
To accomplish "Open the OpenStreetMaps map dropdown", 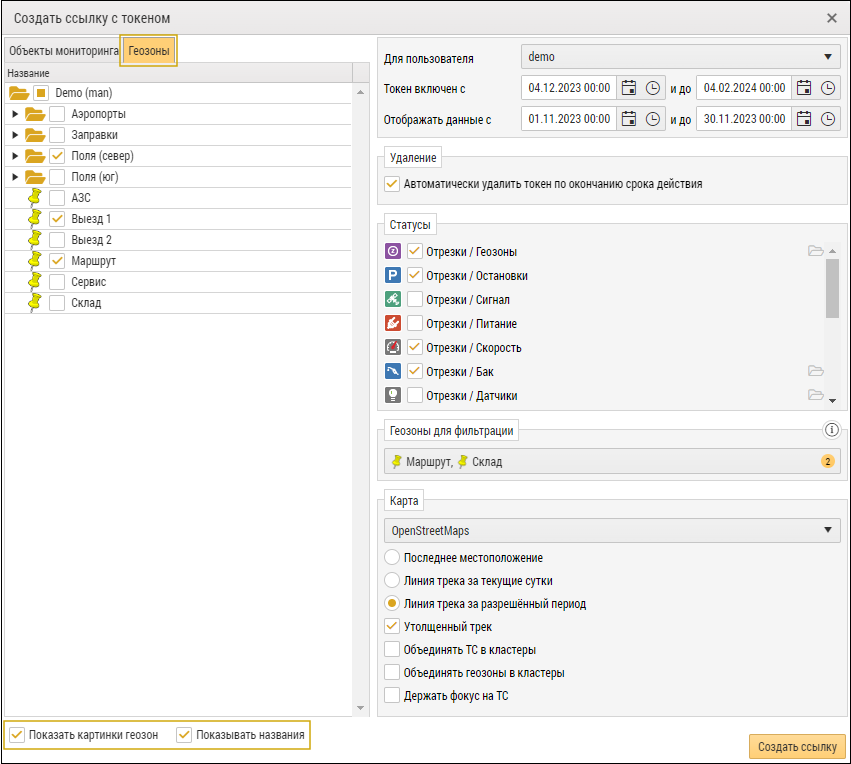I will [612, 531].
